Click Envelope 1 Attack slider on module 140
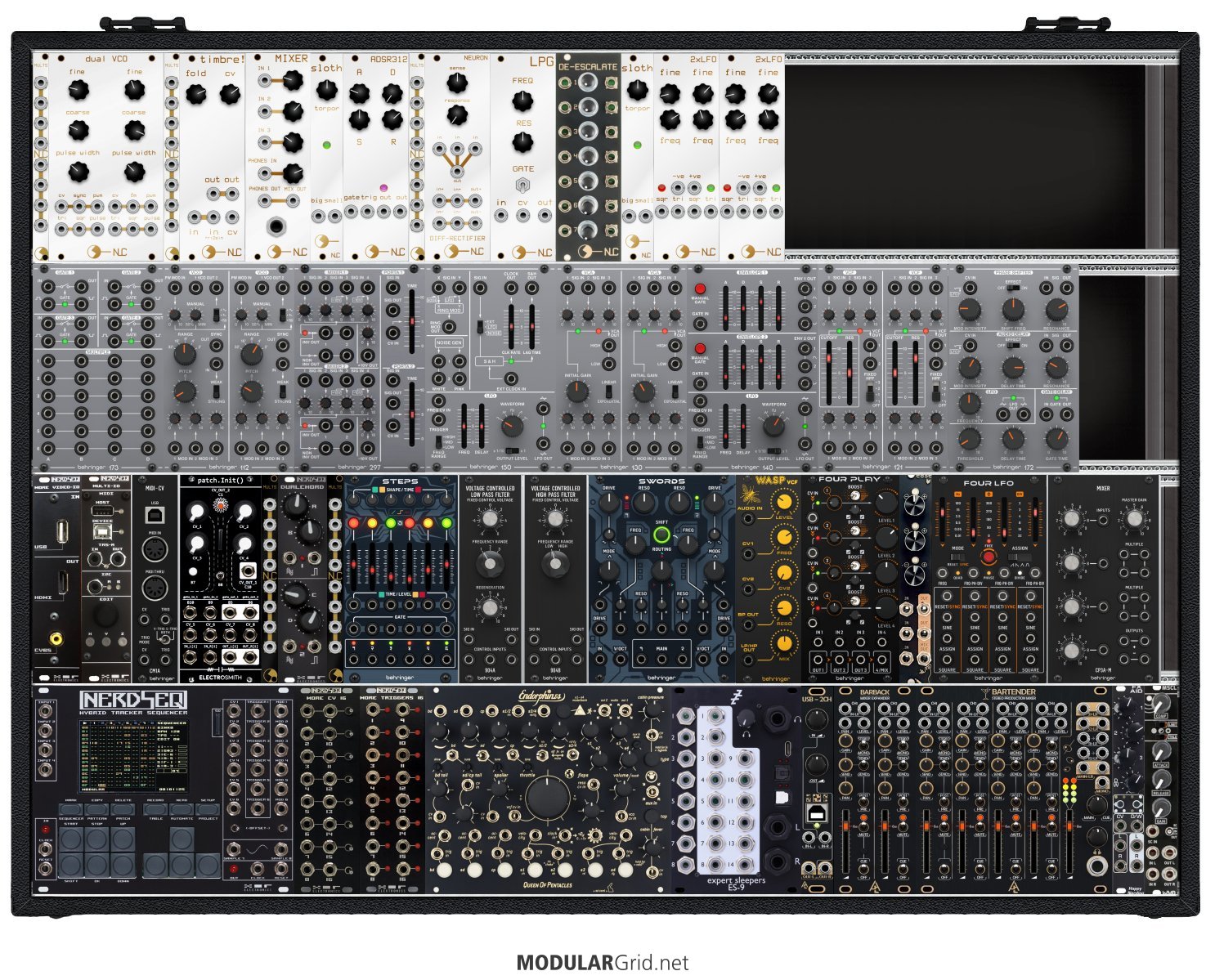 pyautogui.click(x=726, y=309)
